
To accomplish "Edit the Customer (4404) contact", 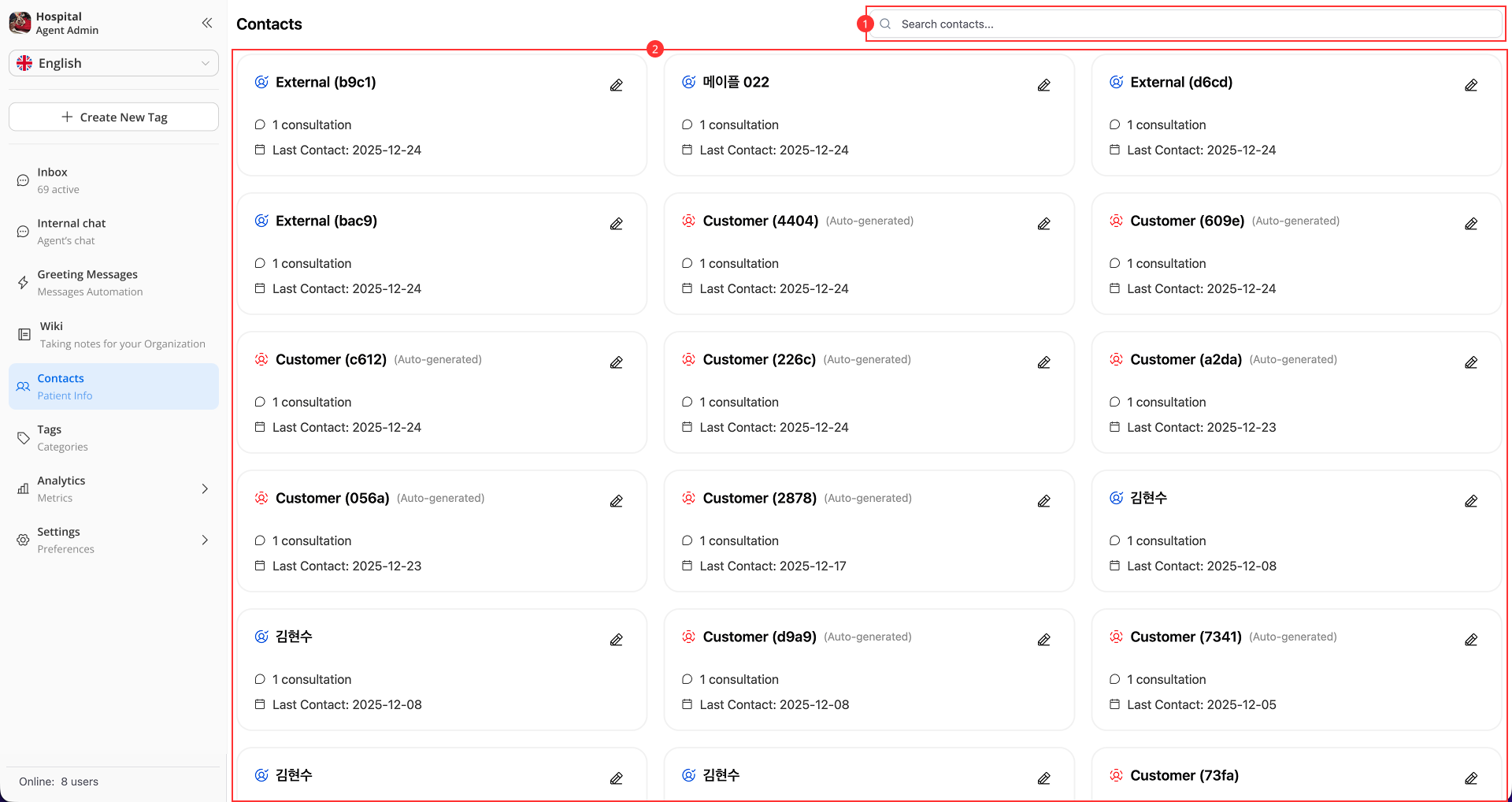I will click(1043, 224).
